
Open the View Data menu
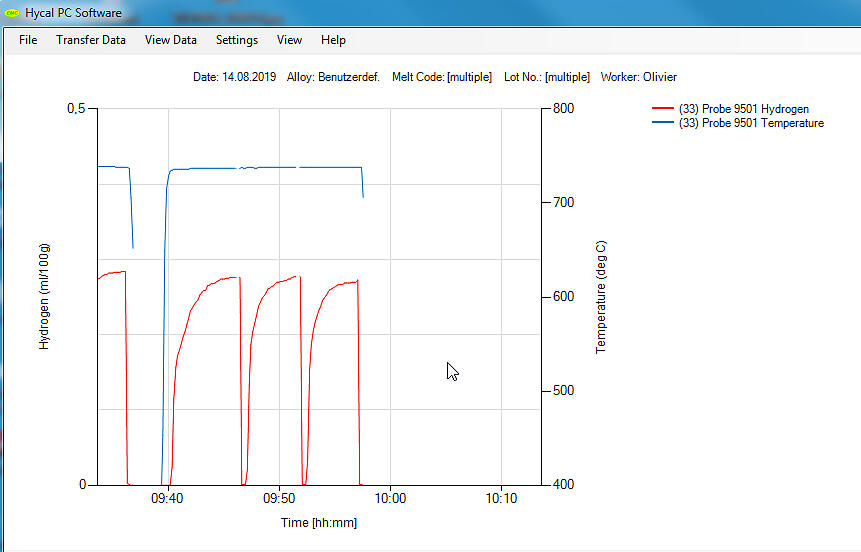[171, 40]
